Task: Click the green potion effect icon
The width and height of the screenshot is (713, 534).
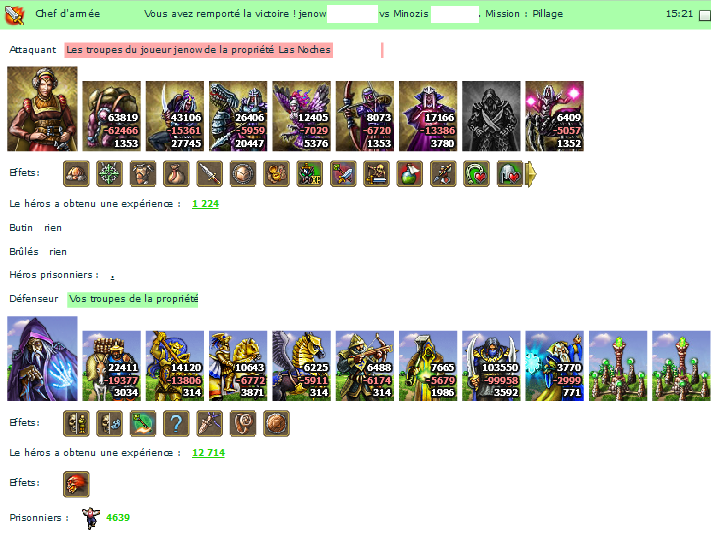Action: (410, 174)
